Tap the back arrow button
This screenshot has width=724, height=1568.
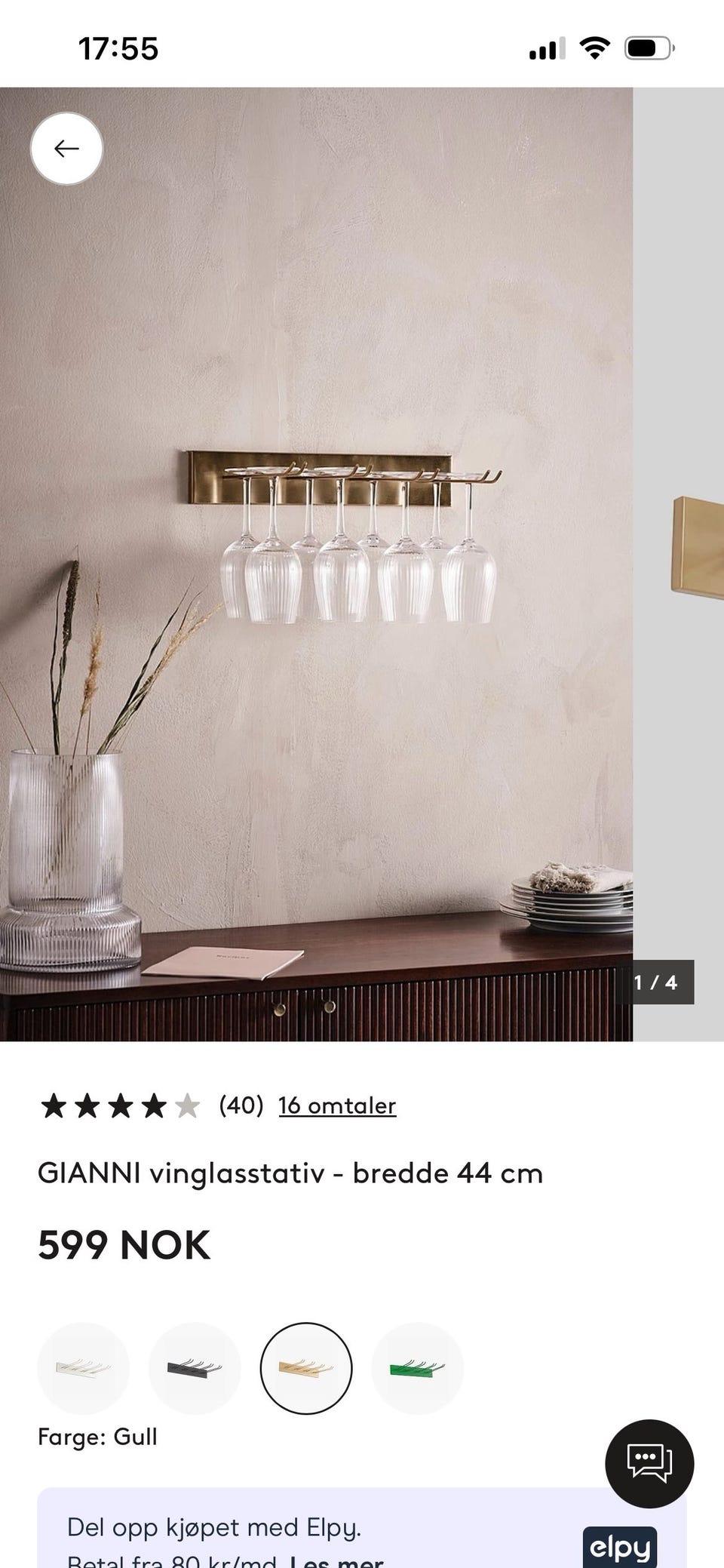coord(66,149)
